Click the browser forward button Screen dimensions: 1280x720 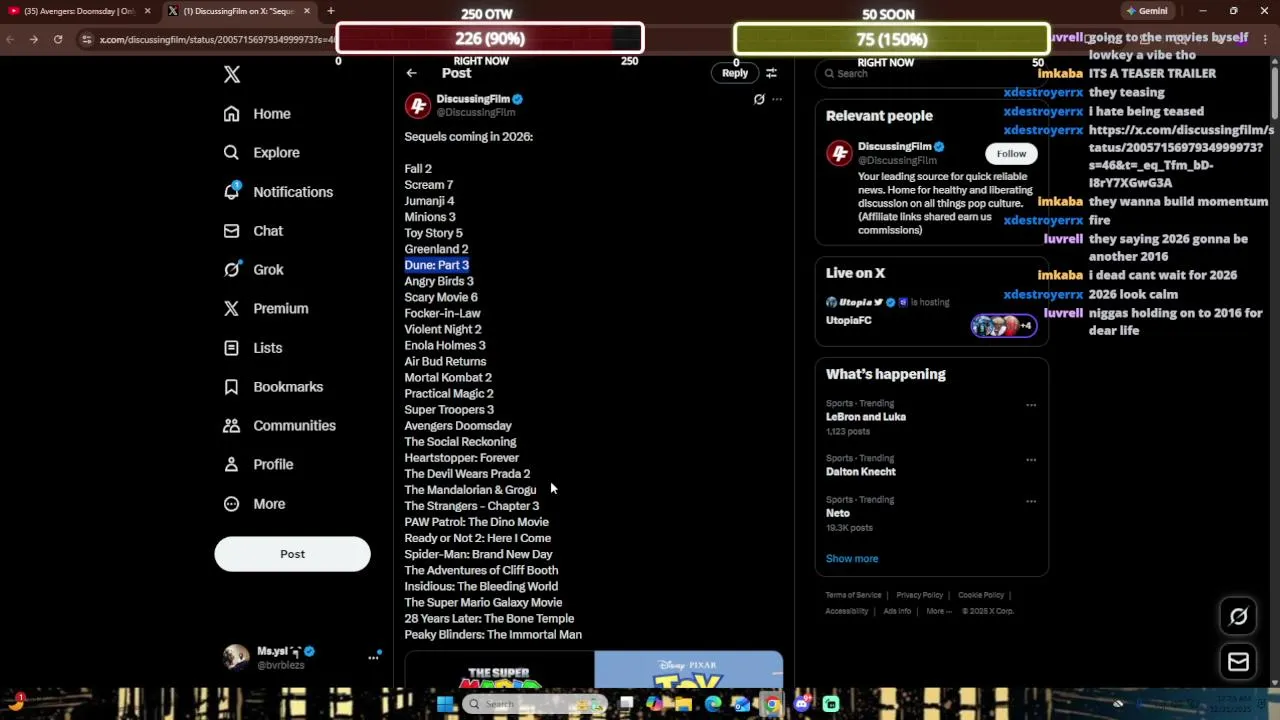coord(34,39)
